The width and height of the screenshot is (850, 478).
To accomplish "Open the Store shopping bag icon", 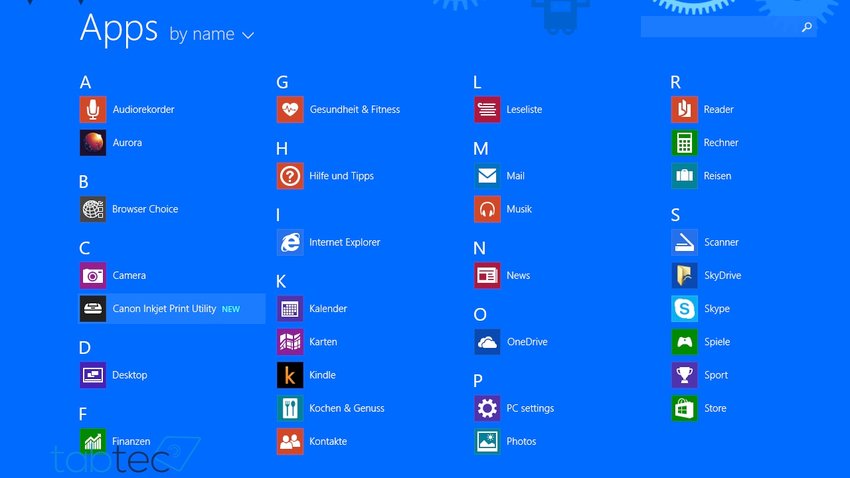I will [684, 408].
